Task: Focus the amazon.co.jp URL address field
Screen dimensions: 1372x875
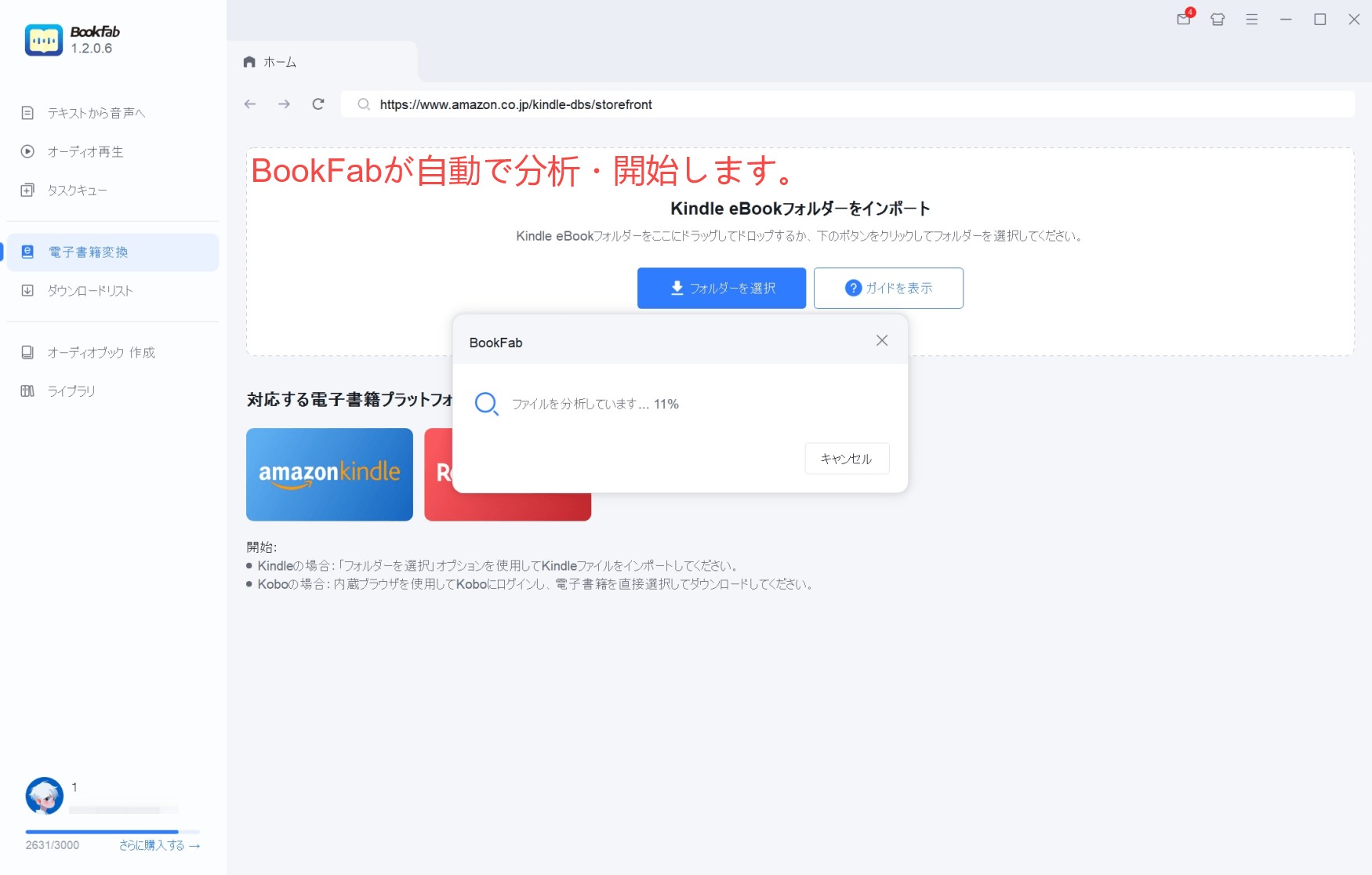Action: tap(848, 104)
